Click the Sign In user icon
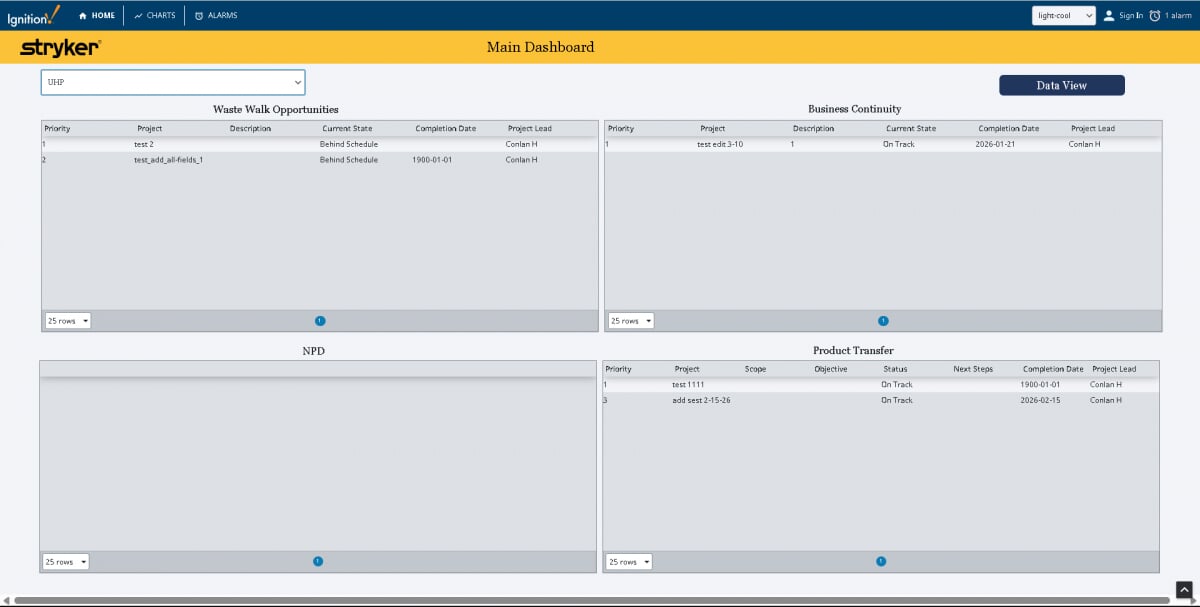 pyautogui.click(x=1109, y=16)
